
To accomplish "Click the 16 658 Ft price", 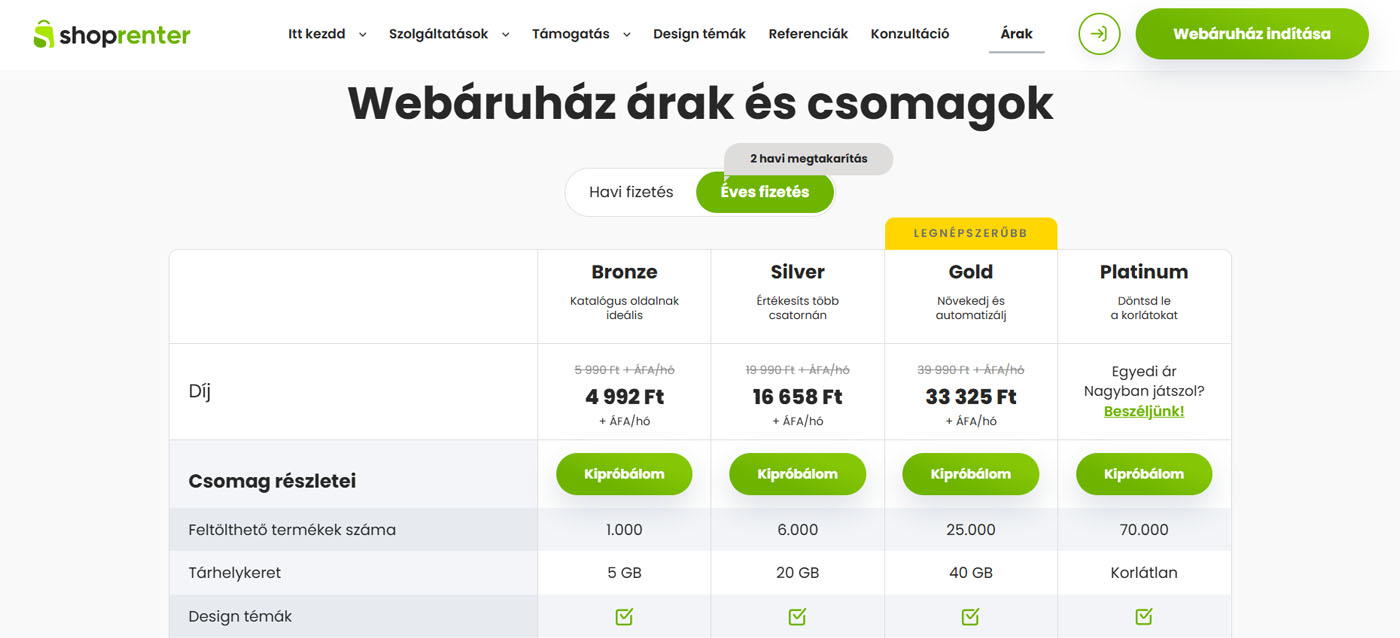I will (x=797, y=397).
